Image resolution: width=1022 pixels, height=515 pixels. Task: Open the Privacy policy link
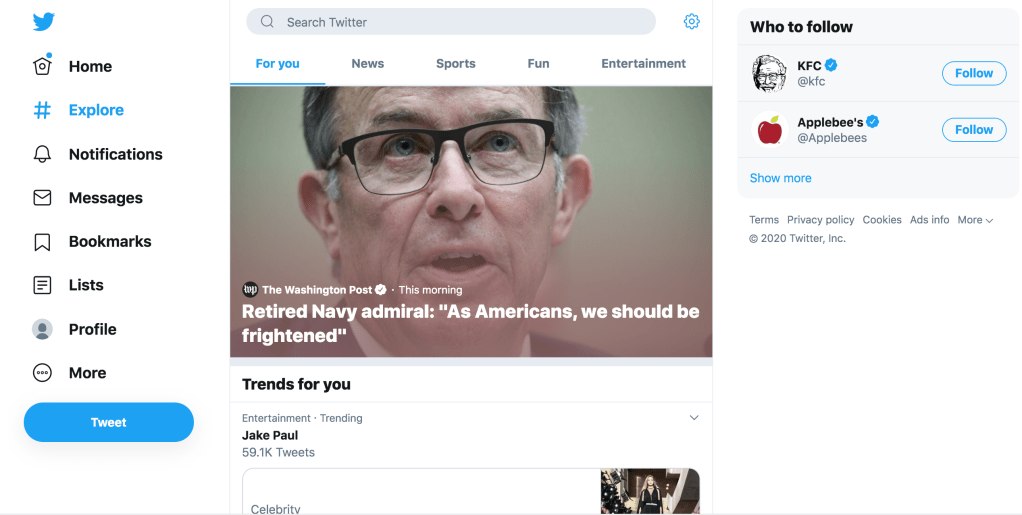[820, 220]
